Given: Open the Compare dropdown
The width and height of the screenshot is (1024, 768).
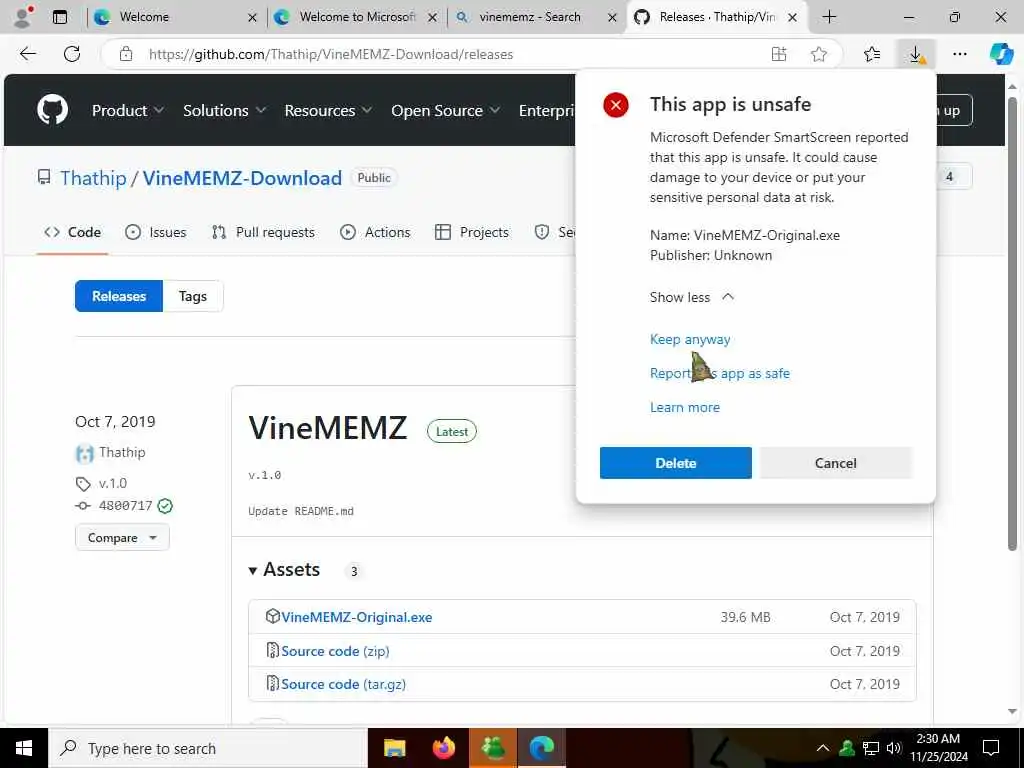Looking at the screenshot, I should click(122, 537).
